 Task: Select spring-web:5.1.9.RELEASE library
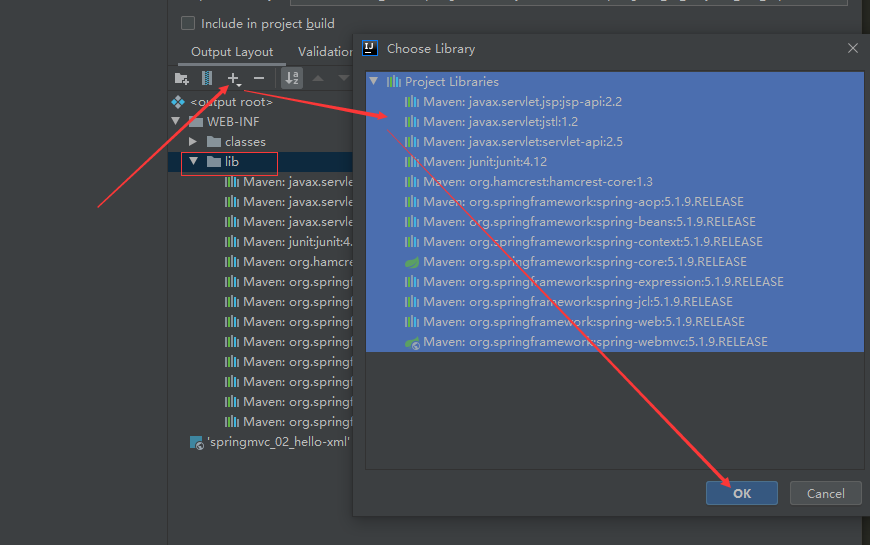(x=584, y=321)
